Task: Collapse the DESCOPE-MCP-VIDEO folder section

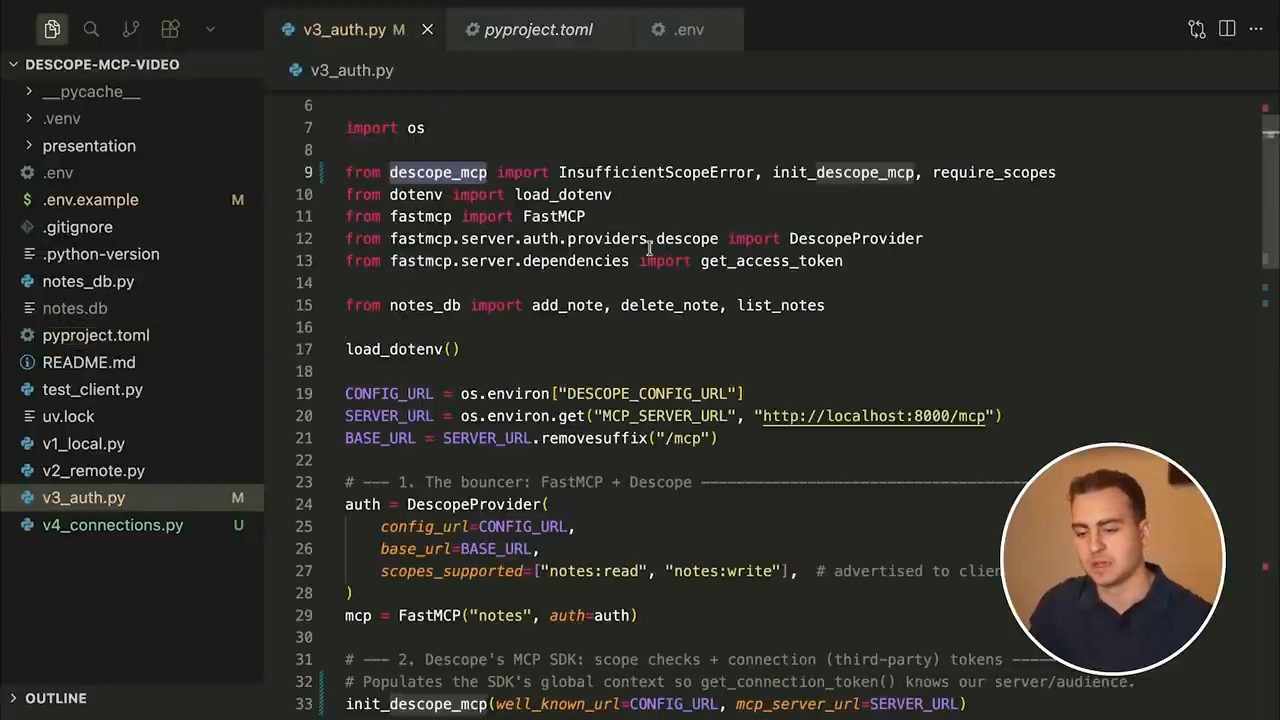Action: click(132, 64)
